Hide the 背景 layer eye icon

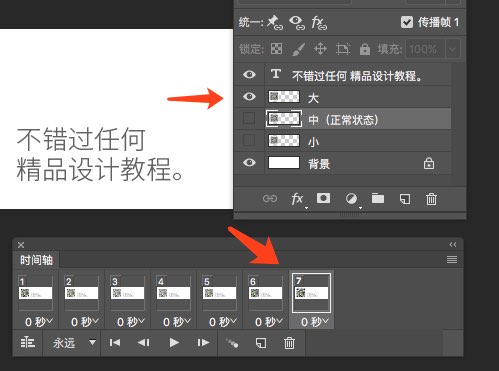click(x=249, y=163)
